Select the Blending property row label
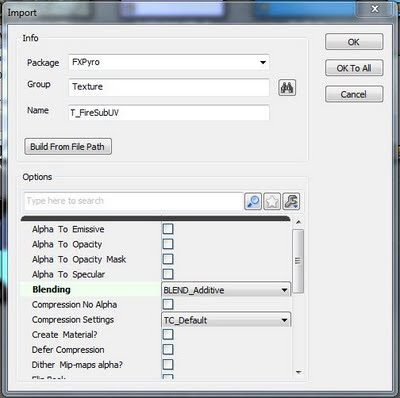The width and height of the screenshot is (400, 398). point(51,289)
